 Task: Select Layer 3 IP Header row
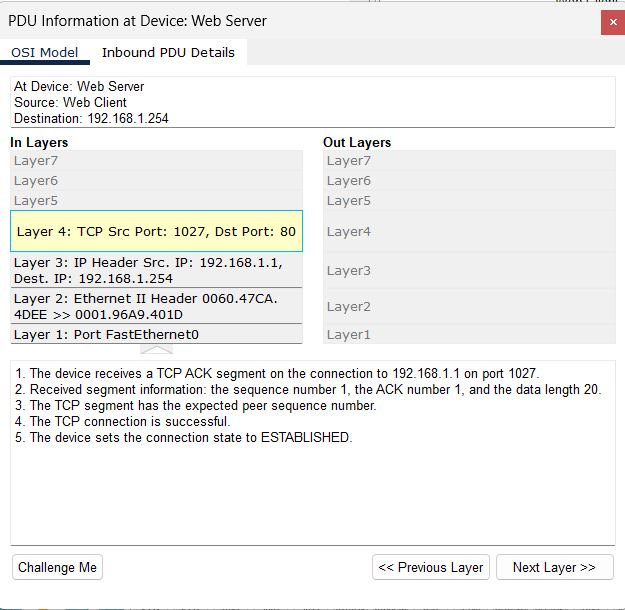(156, 270)
